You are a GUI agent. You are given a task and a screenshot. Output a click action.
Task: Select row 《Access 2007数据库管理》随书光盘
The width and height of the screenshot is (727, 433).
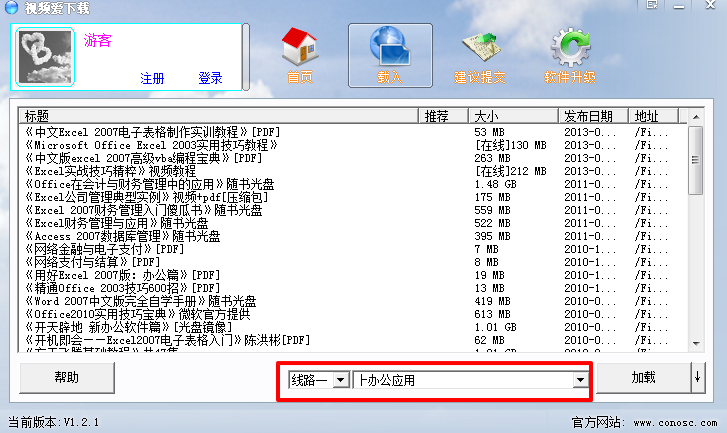352,236
